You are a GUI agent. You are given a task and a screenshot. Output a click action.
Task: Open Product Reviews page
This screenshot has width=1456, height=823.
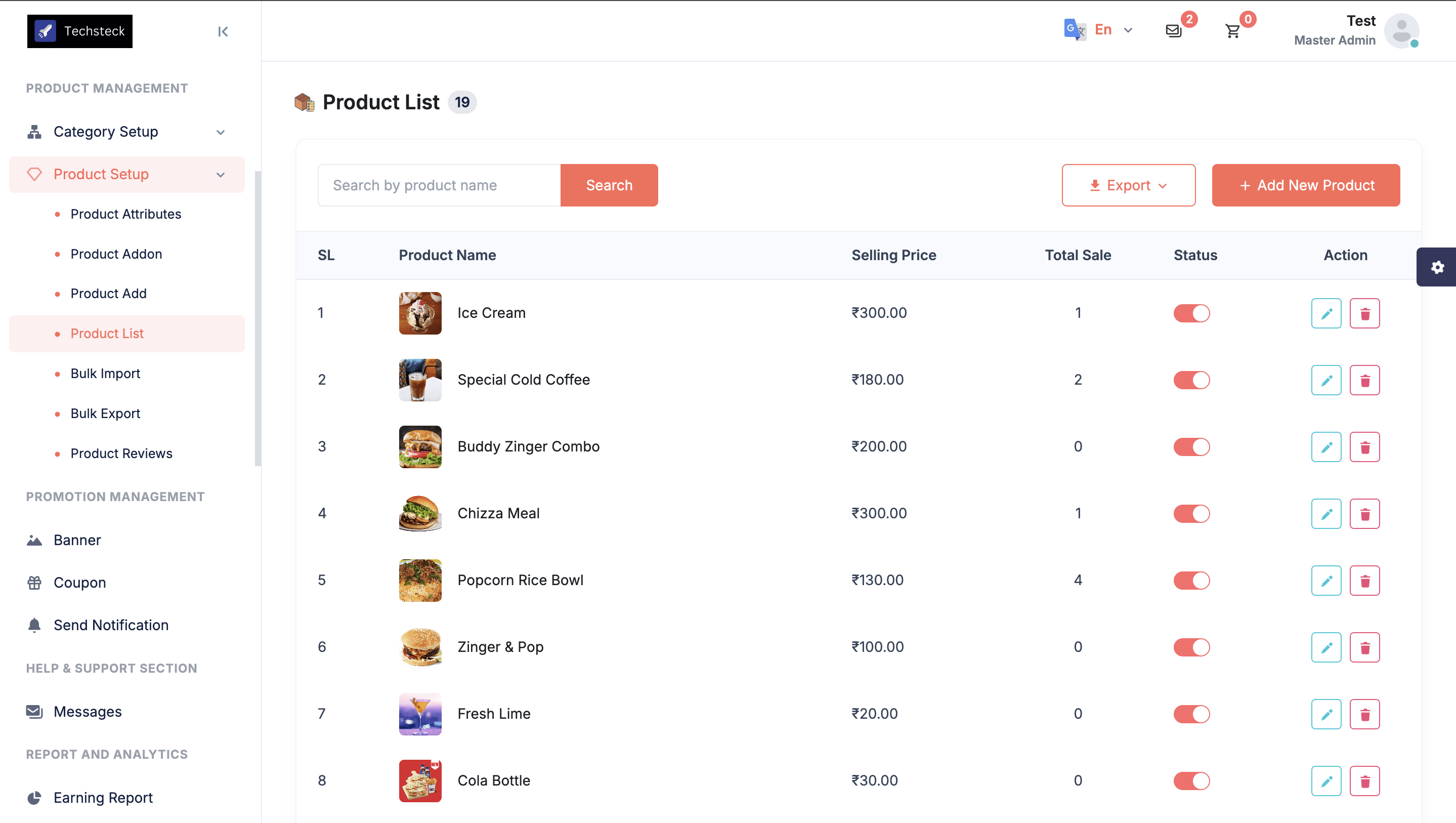tap(121, 454)
